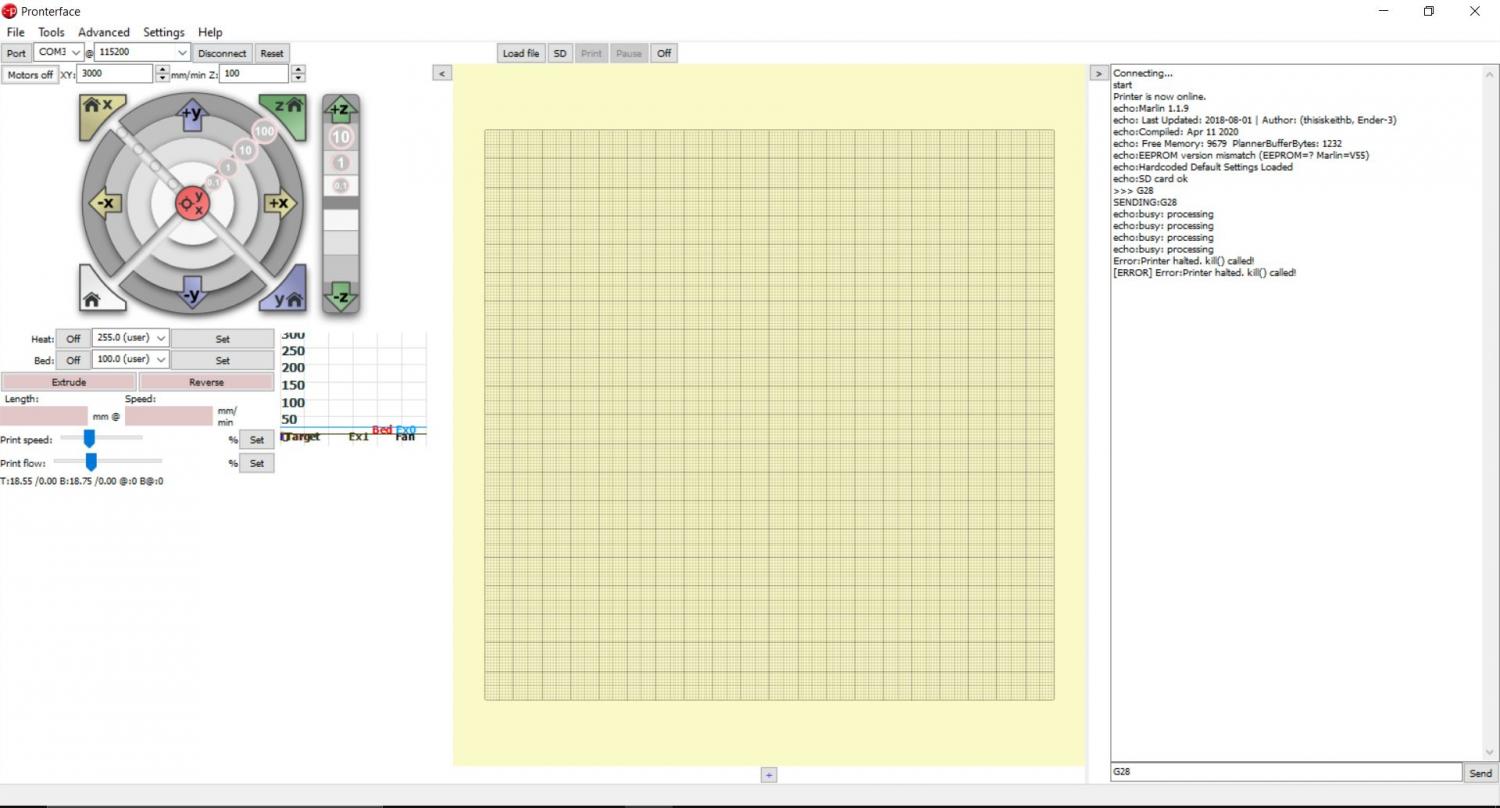1500x808 pixels.
Task: Expand the 115200 baud rate dropdown
Action: pos(142,53)
